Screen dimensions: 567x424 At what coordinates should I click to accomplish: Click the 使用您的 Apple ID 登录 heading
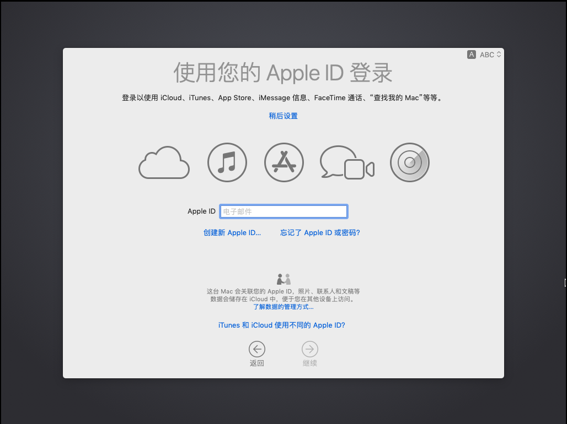pyautogui.click(x=283, y=73)
